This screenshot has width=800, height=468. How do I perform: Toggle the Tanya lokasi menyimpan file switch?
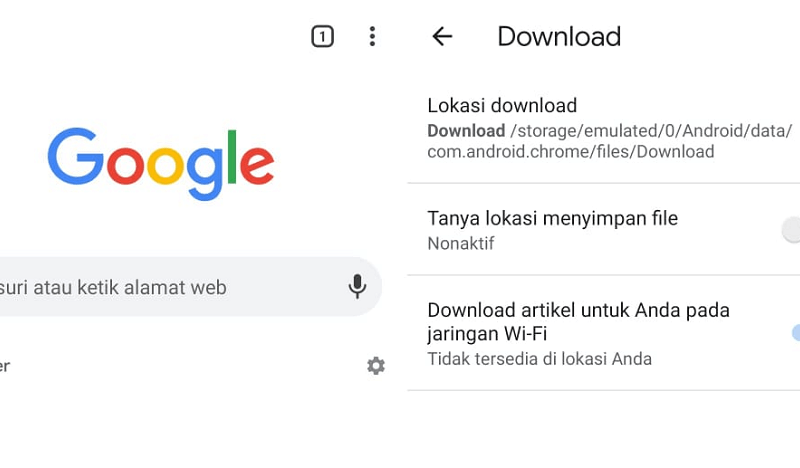[x=791, y=230]
